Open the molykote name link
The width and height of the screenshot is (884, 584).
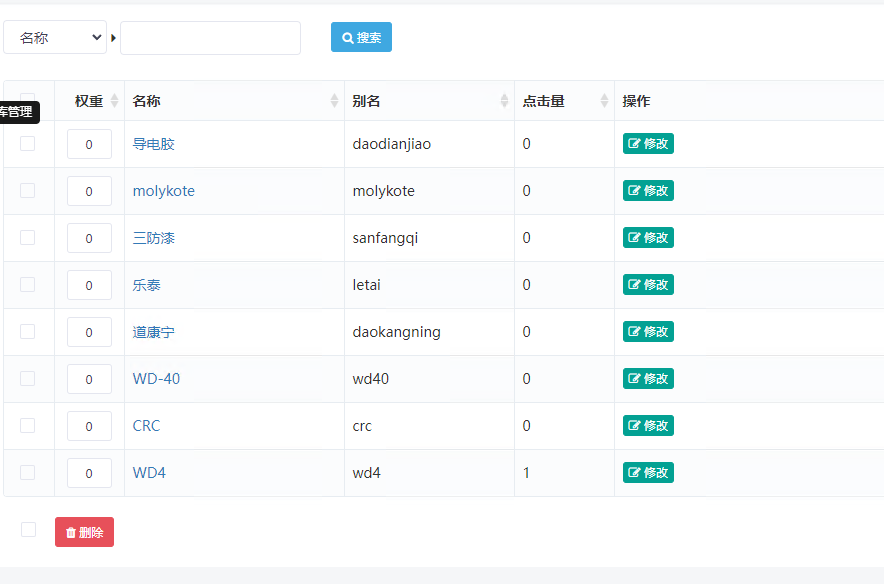pos(163,191)
